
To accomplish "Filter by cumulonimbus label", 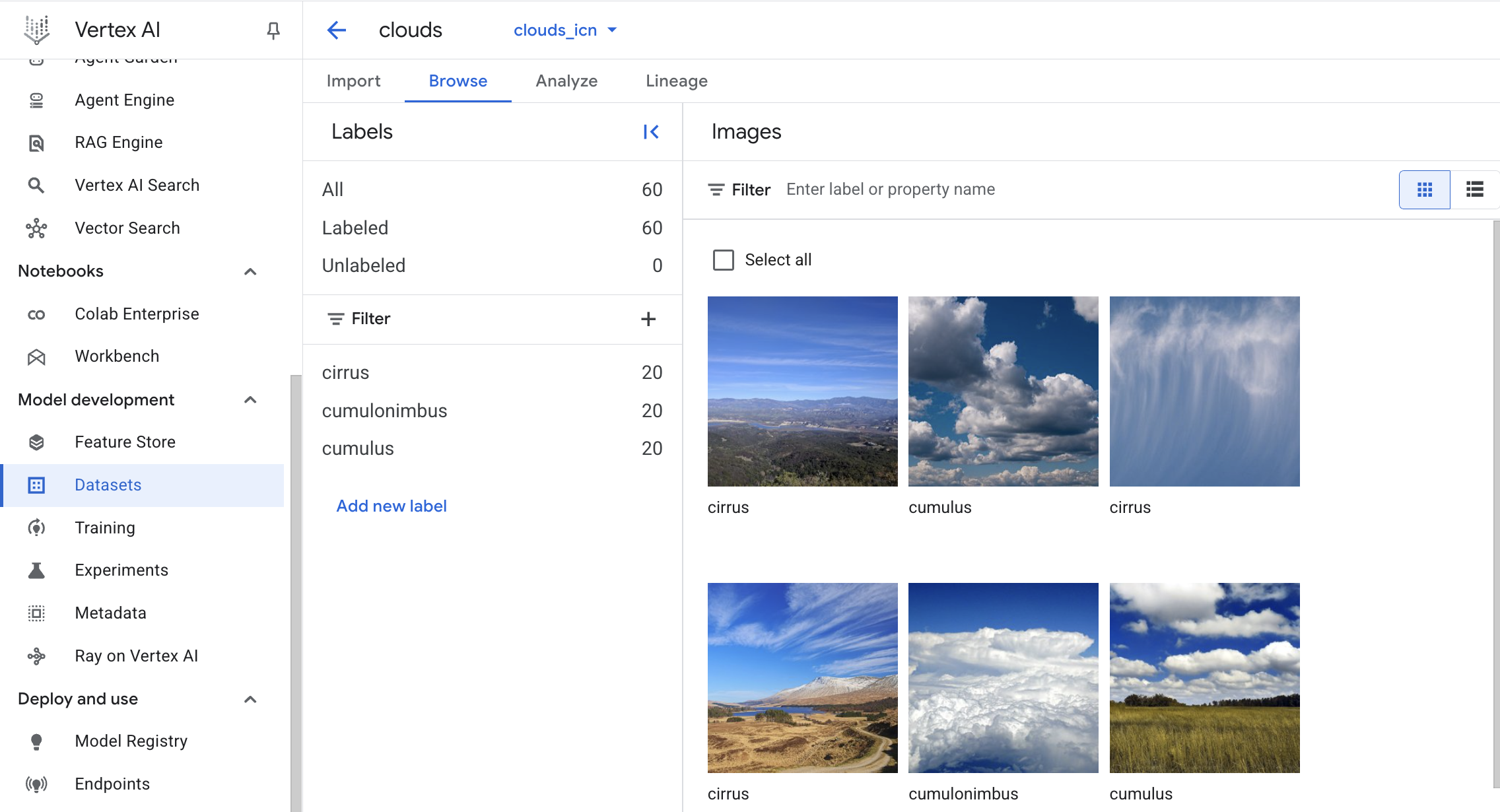I will [493, 411].
